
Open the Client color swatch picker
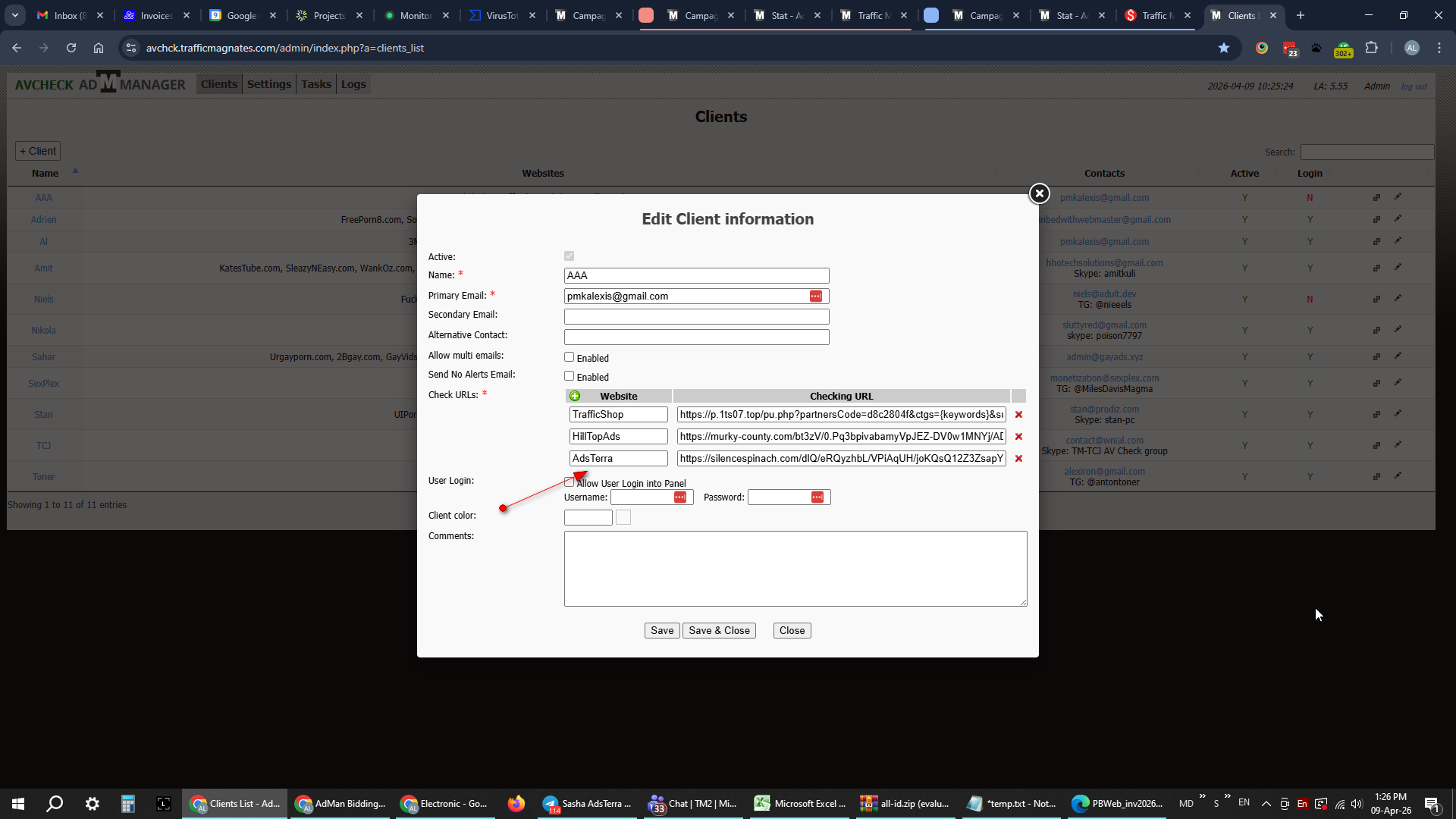(x=623, y=518)
